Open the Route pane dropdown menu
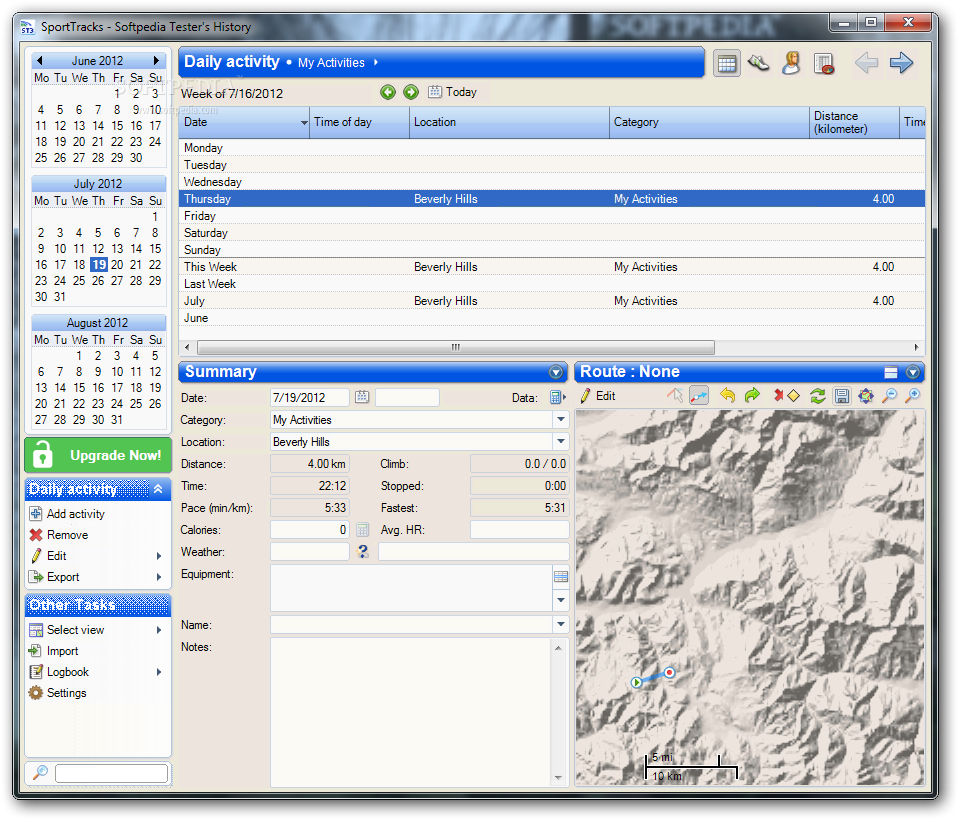 913,372
